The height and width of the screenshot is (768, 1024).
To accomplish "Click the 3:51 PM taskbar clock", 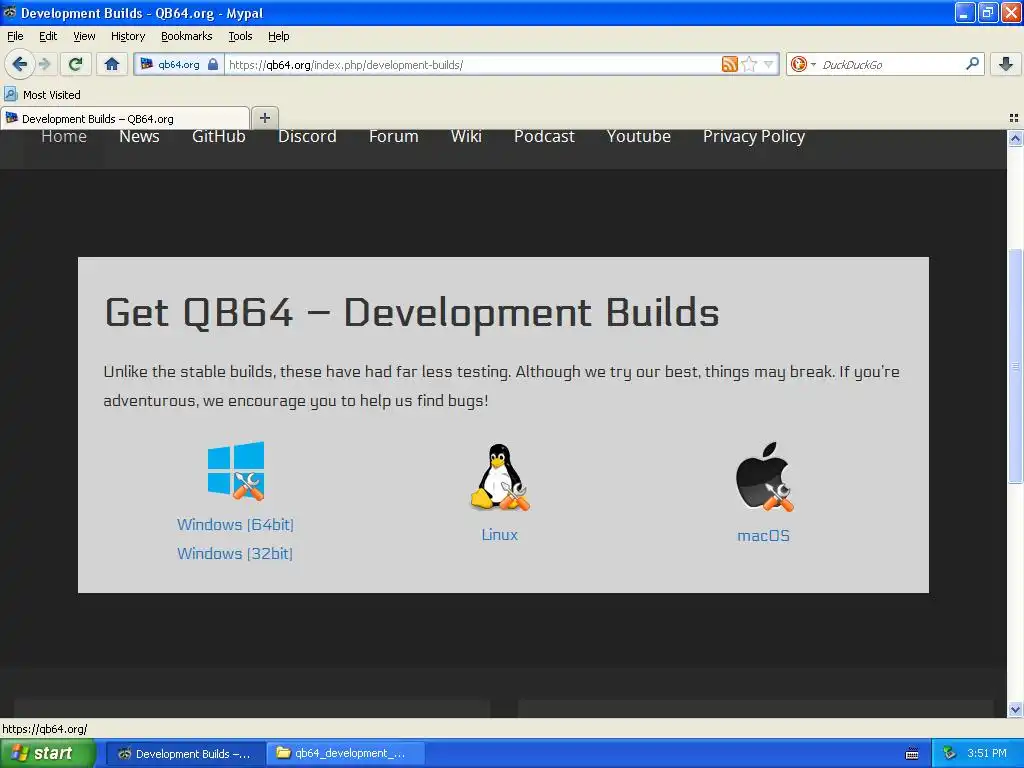I will pos(987,754).
